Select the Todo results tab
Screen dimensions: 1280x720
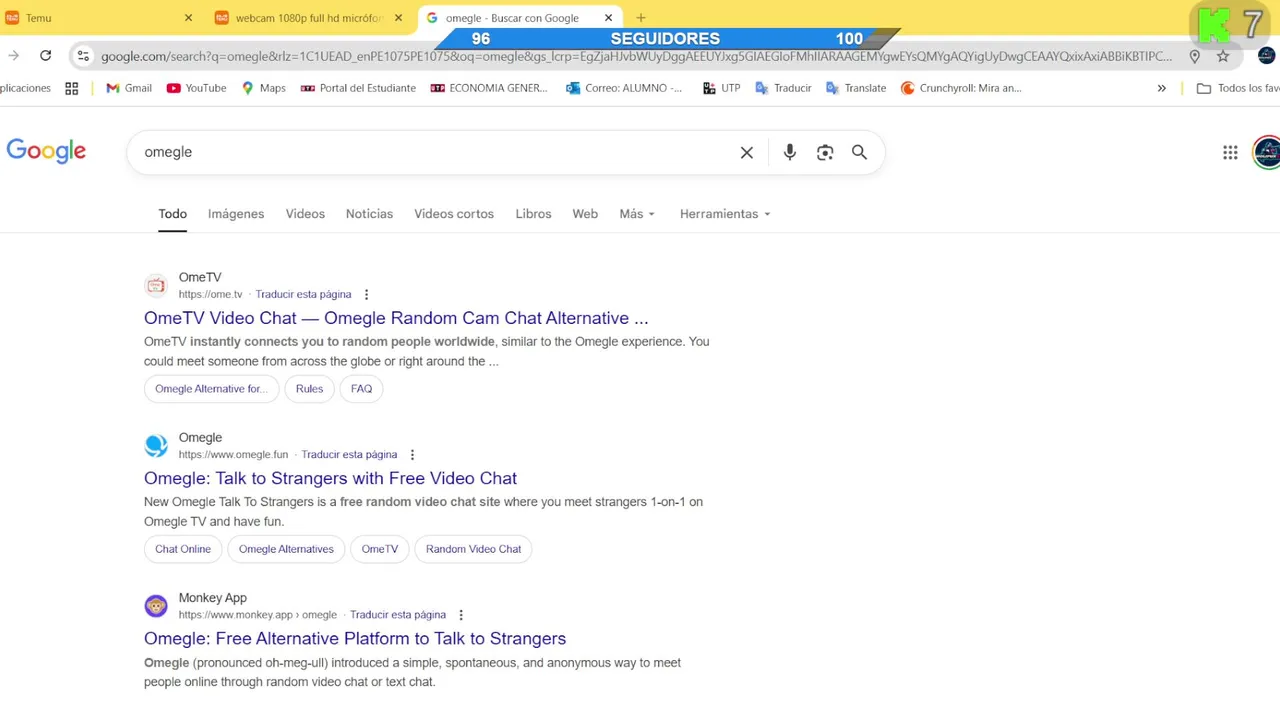[x=172, y=214]
